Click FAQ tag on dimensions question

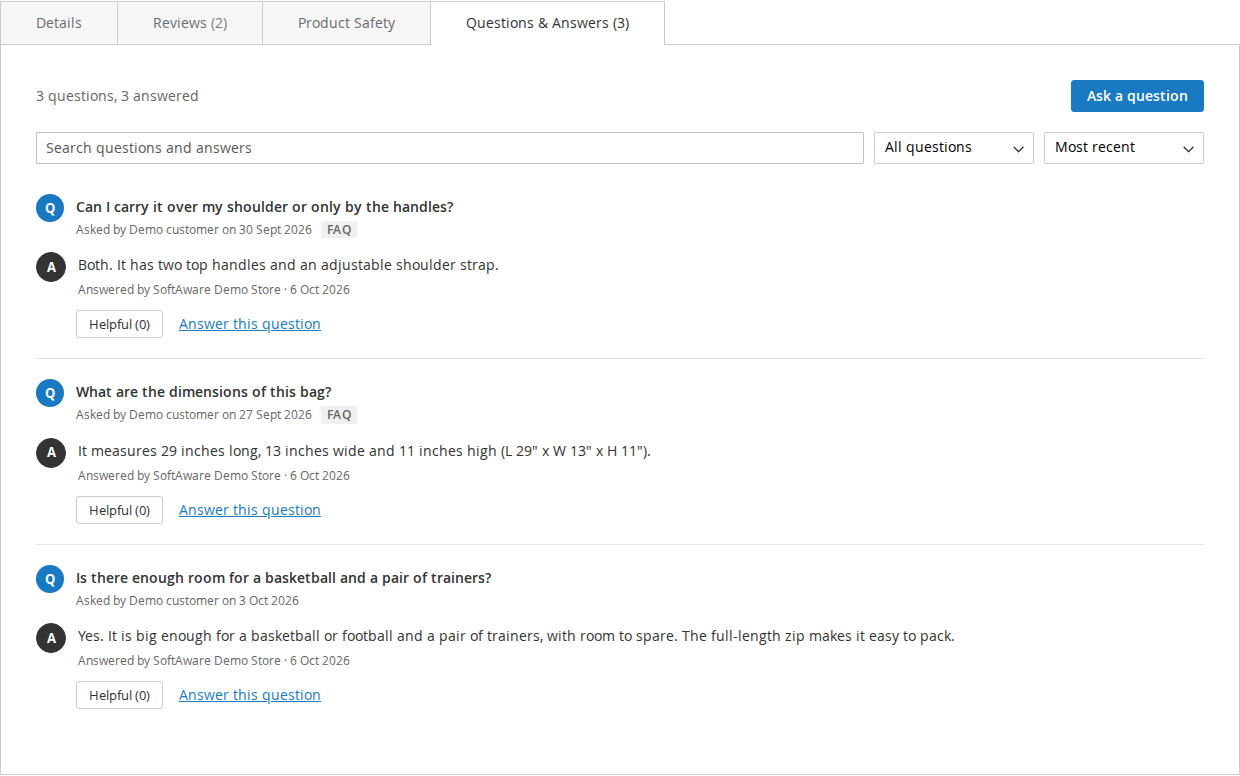click(x=339, y=415)
